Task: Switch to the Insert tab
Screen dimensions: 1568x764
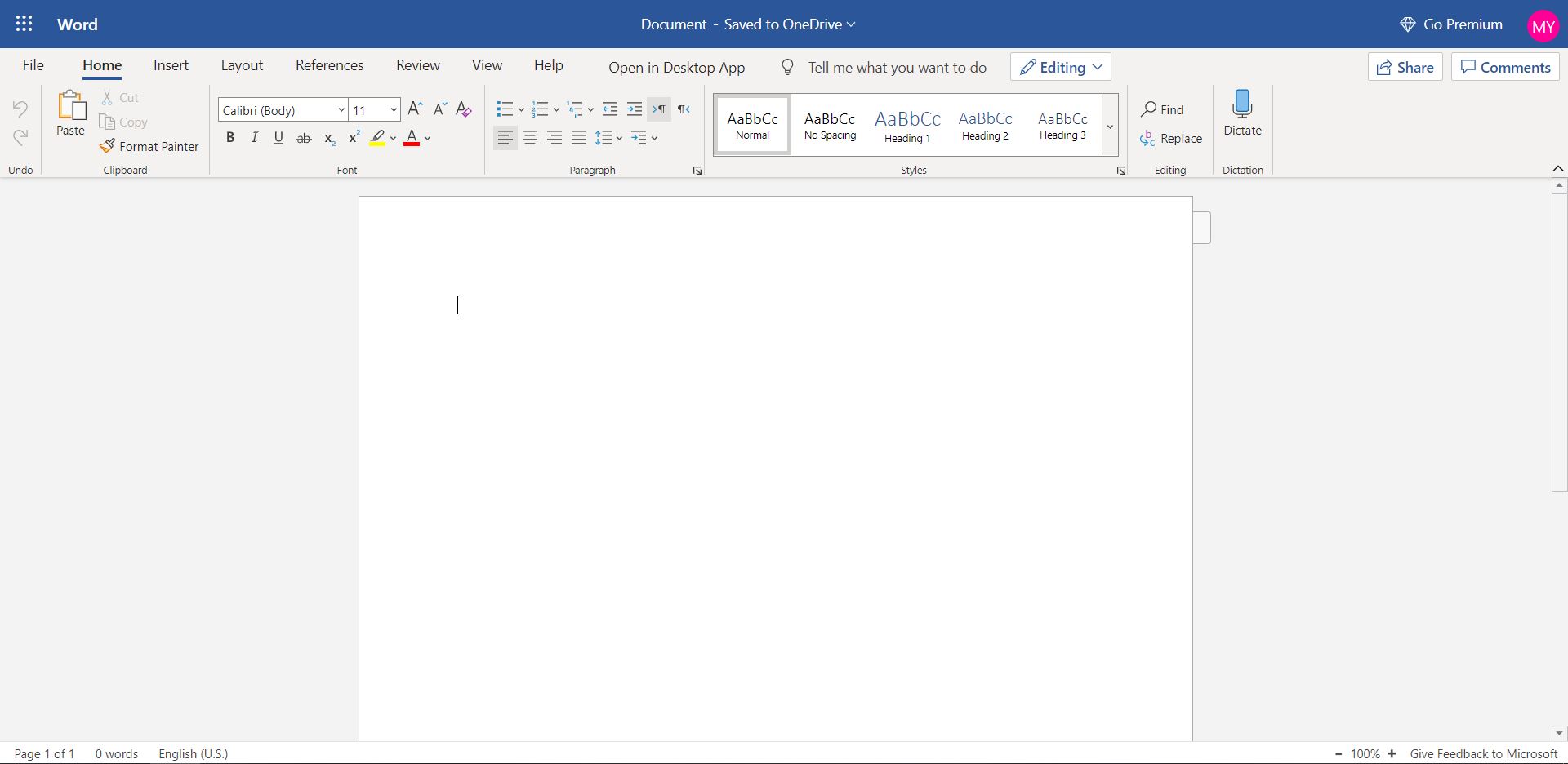Action: 171,65
